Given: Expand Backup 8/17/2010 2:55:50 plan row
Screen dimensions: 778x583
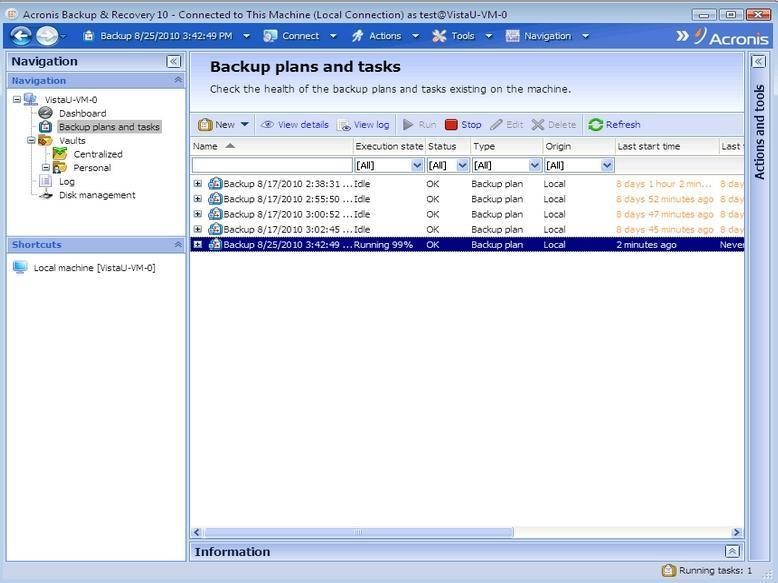Looking at the screenshot, I should [197, 199].
